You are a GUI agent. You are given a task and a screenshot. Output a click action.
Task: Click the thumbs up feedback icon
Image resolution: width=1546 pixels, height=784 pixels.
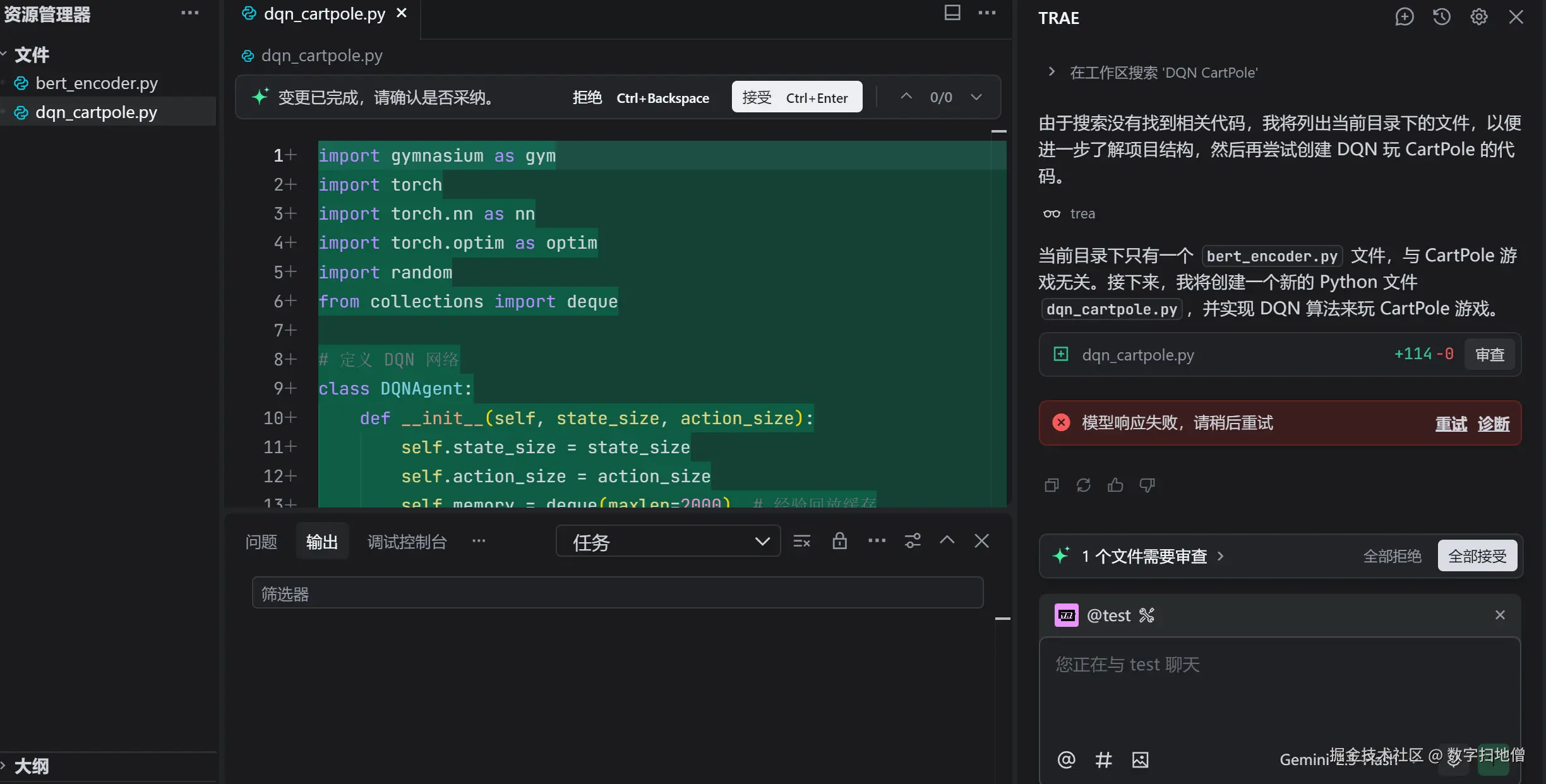click(x=1115, y=485)
